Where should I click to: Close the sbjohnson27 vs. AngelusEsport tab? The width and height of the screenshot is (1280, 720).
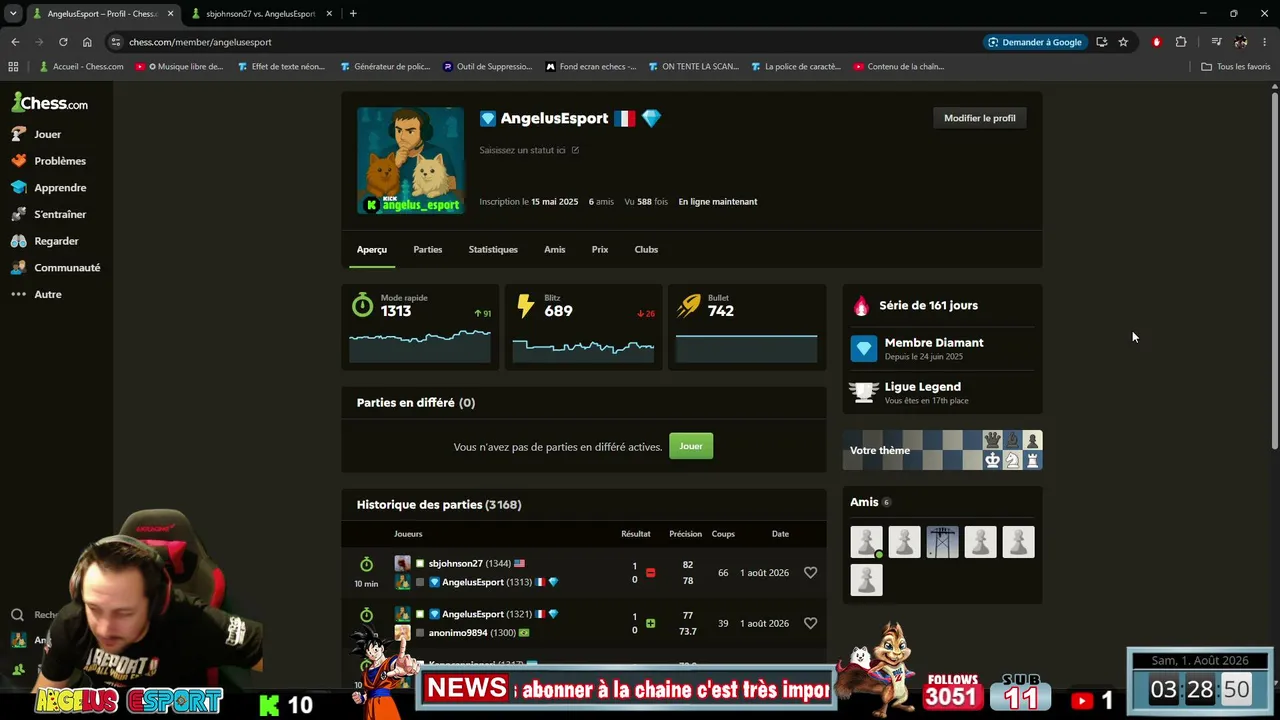point(329,14)
